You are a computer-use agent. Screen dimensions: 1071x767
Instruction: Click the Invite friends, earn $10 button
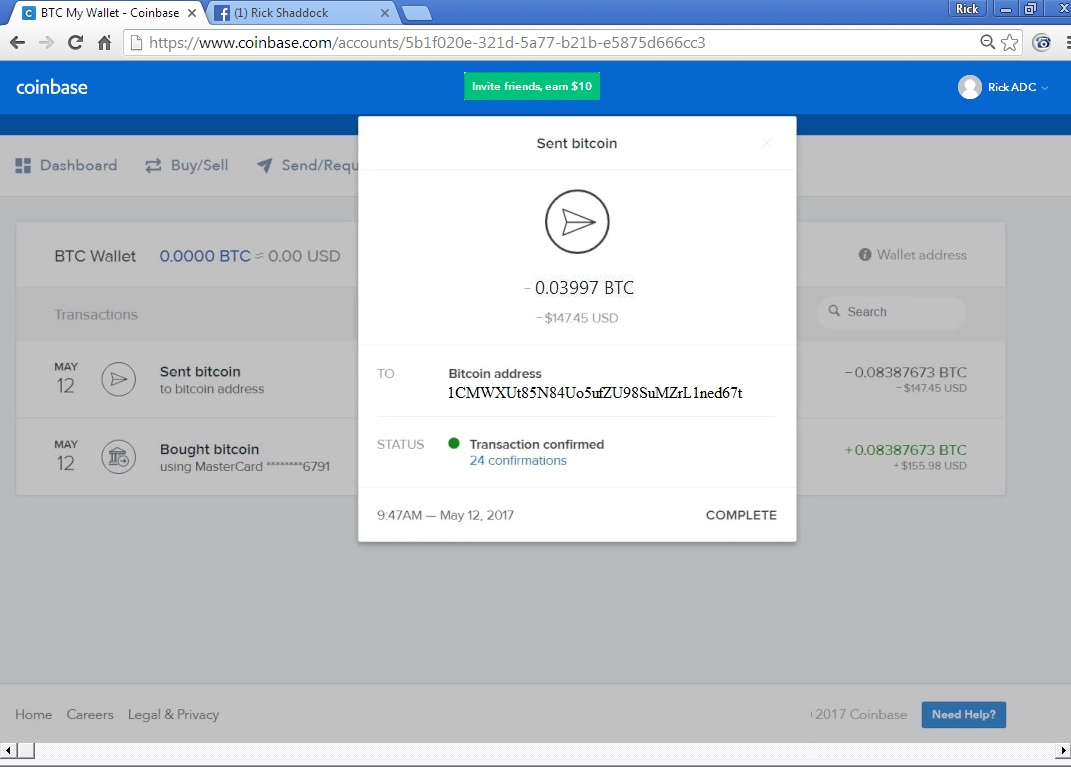(x=532, y=86)
